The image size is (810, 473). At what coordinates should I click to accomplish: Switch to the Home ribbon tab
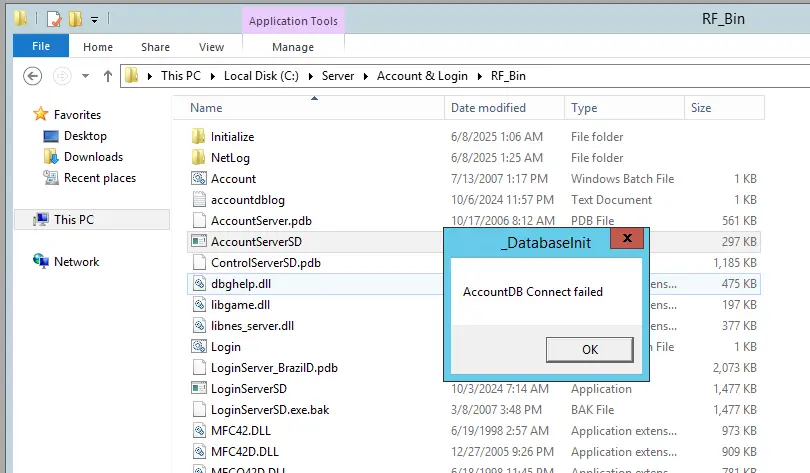98,47
